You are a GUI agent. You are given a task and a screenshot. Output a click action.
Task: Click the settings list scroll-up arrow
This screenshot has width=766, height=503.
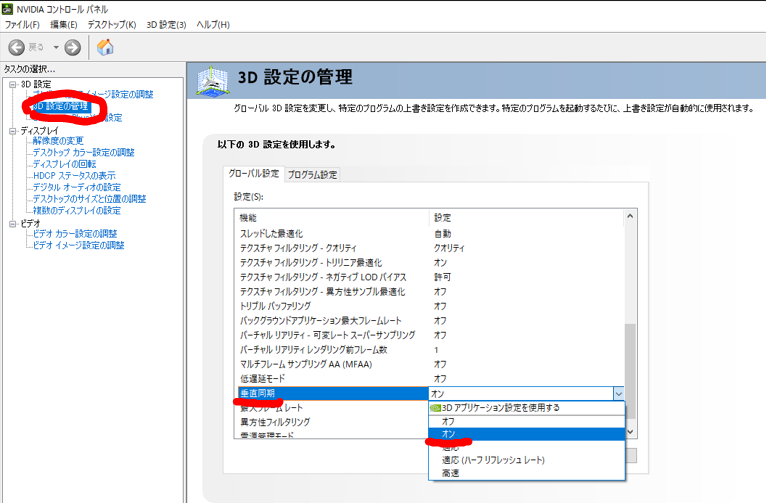coord(630,216)
